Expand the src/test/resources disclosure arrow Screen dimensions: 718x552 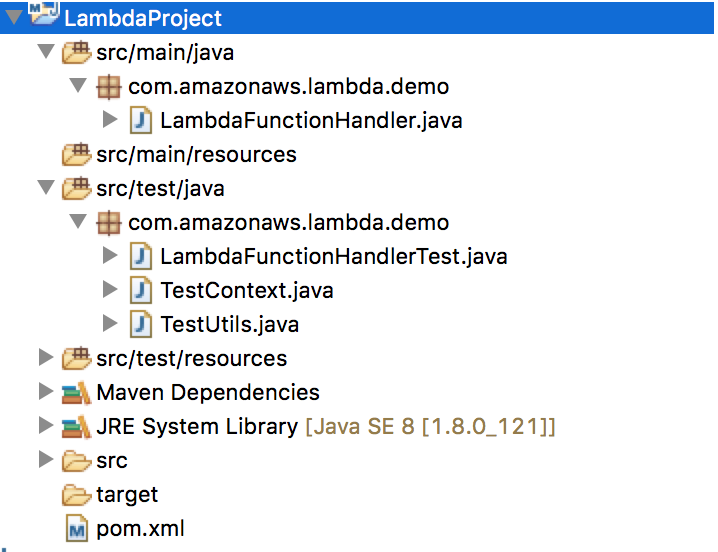point(45,358)
